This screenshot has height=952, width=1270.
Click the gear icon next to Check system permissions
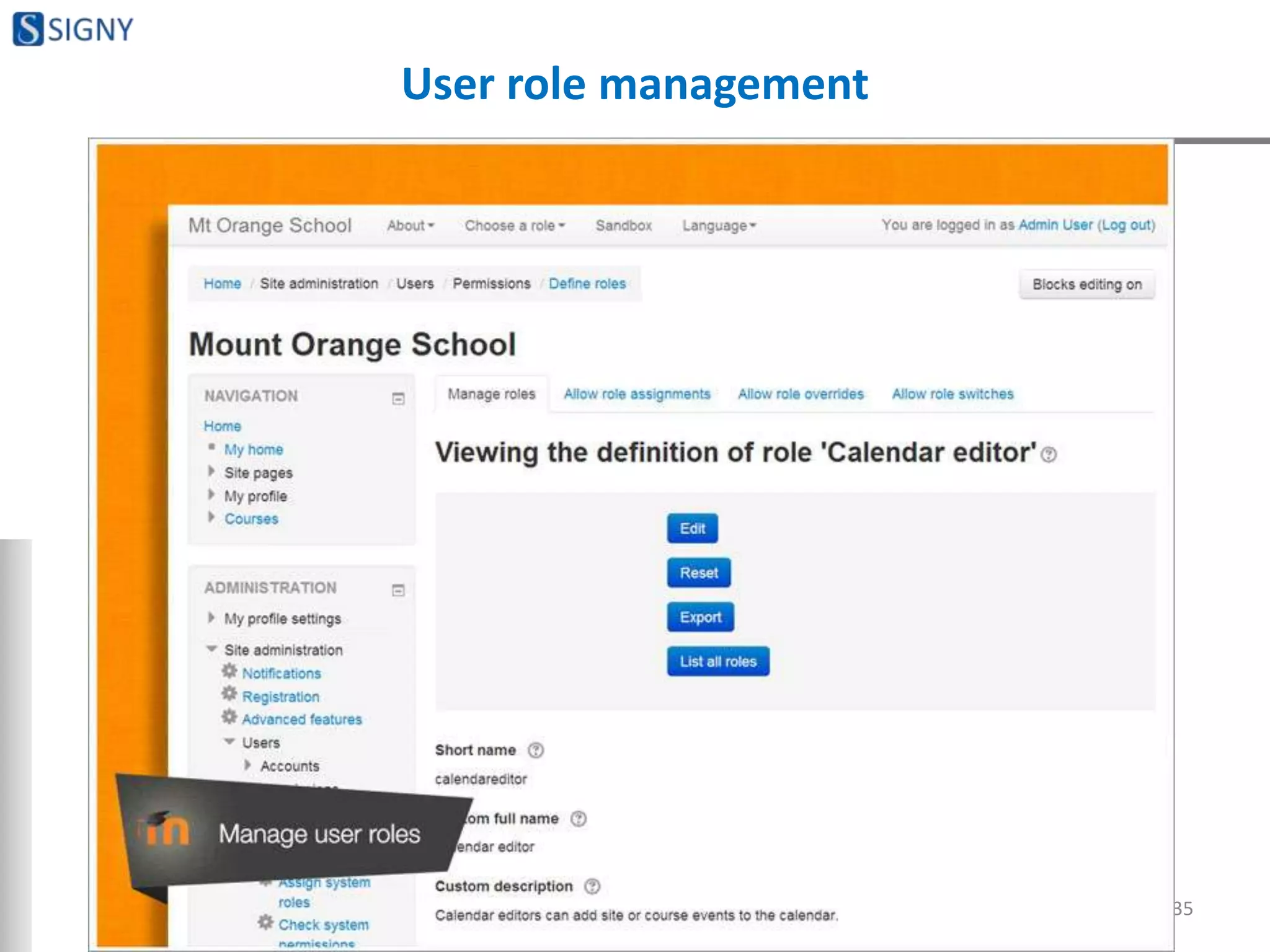265,922
